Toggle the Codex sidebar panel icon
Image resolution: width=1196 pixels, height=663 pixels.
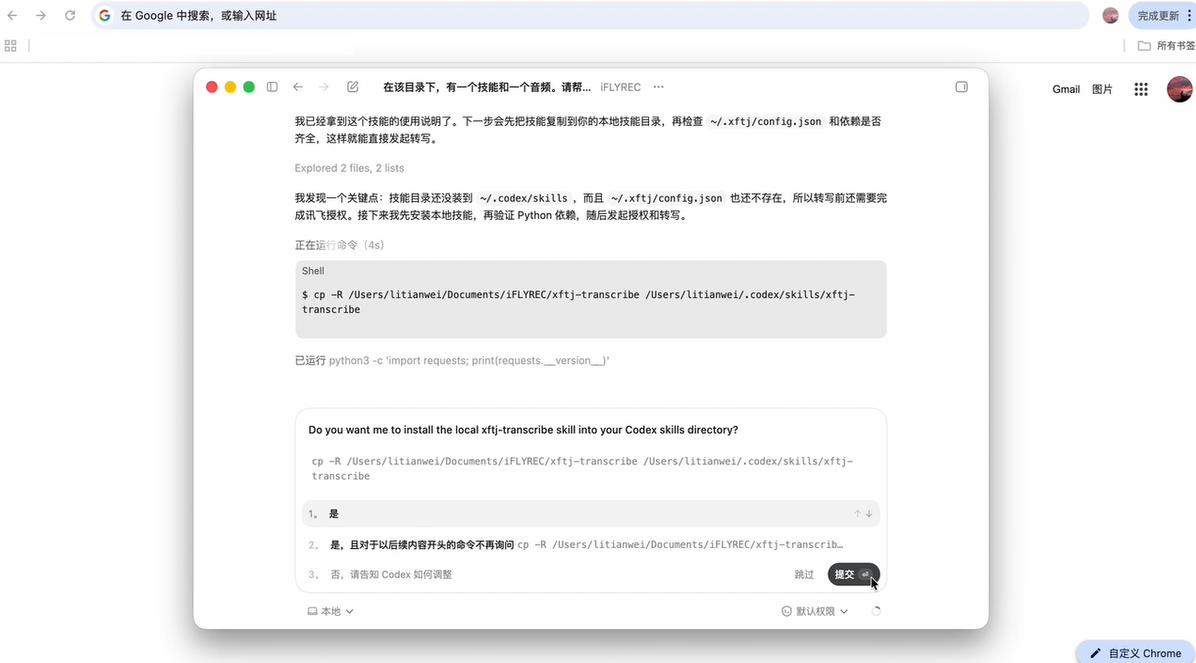[272, 87]
